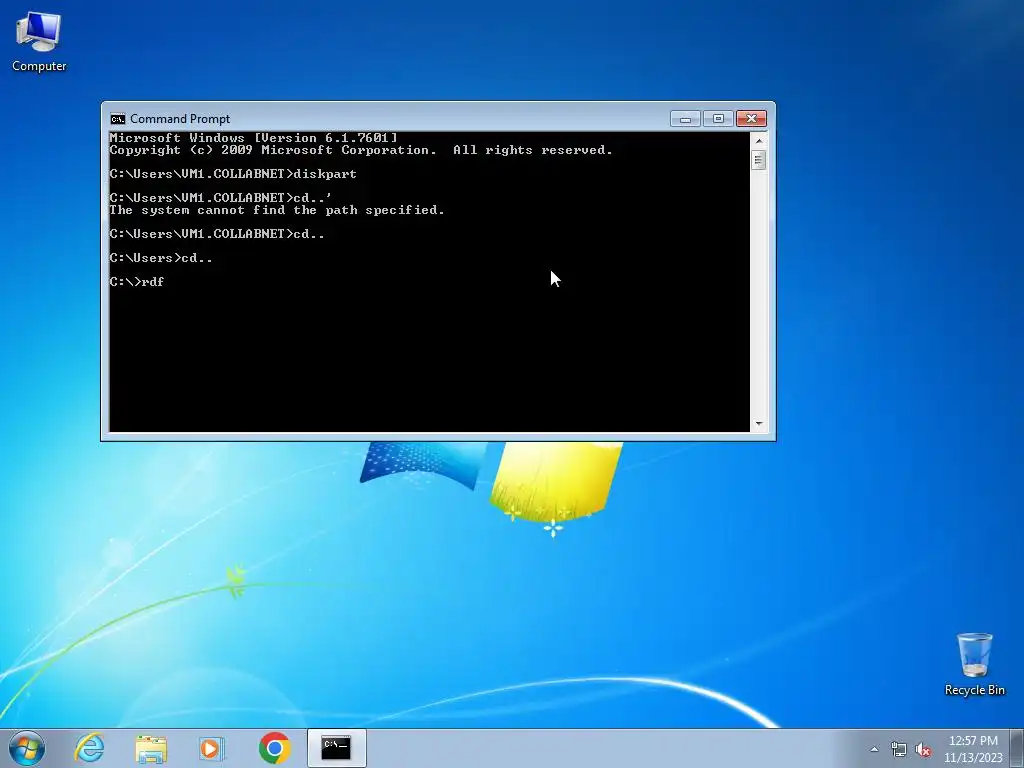Click the Show desktop button strip
The image size is (1024, 768).
click(x=1017, y=748)
